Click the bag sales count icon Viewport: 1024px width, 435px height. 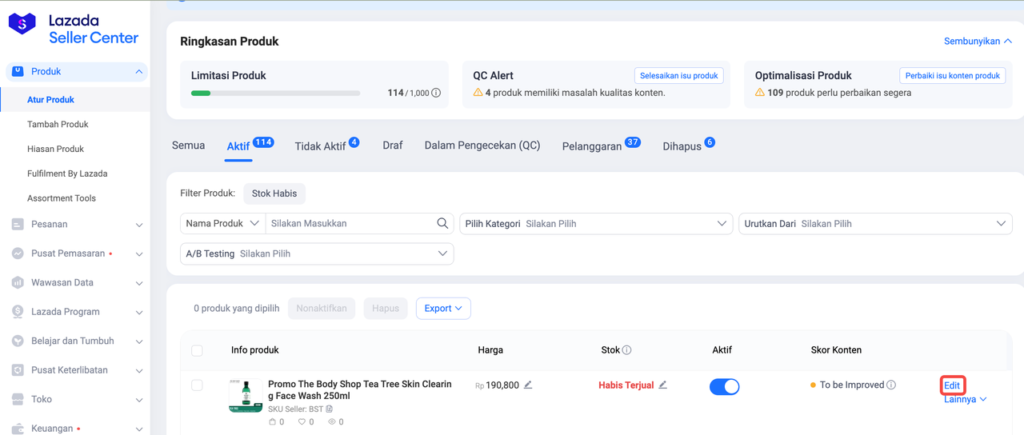point(273,422)
